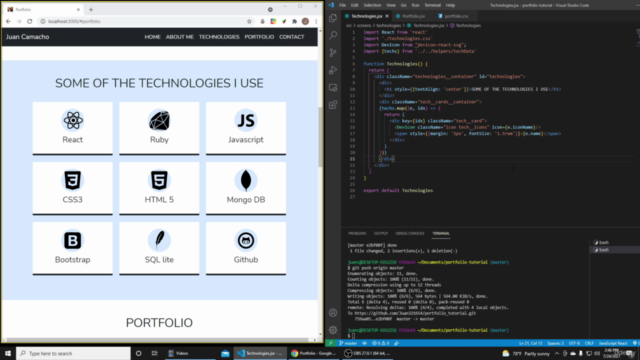Open the Accounts menu in VS Code
This screenshot has width=640, height=360.
click(x=333, y=313)
